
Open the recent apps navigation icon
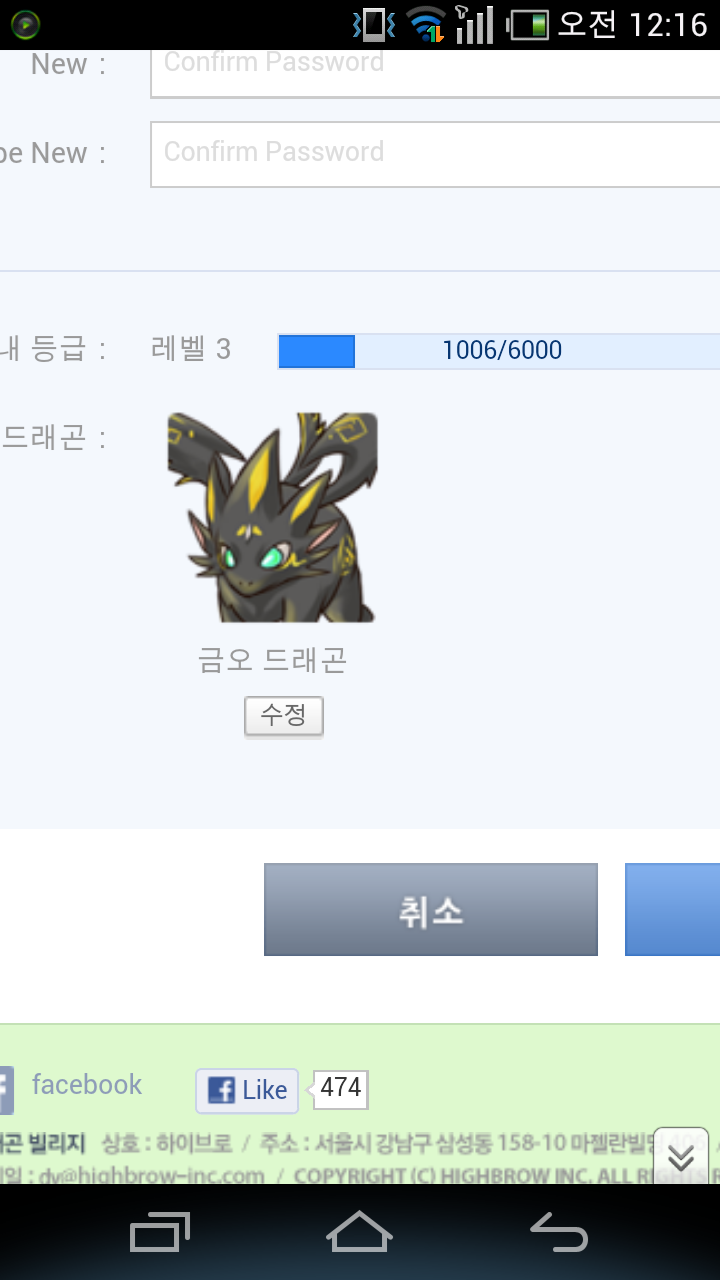160,1232
